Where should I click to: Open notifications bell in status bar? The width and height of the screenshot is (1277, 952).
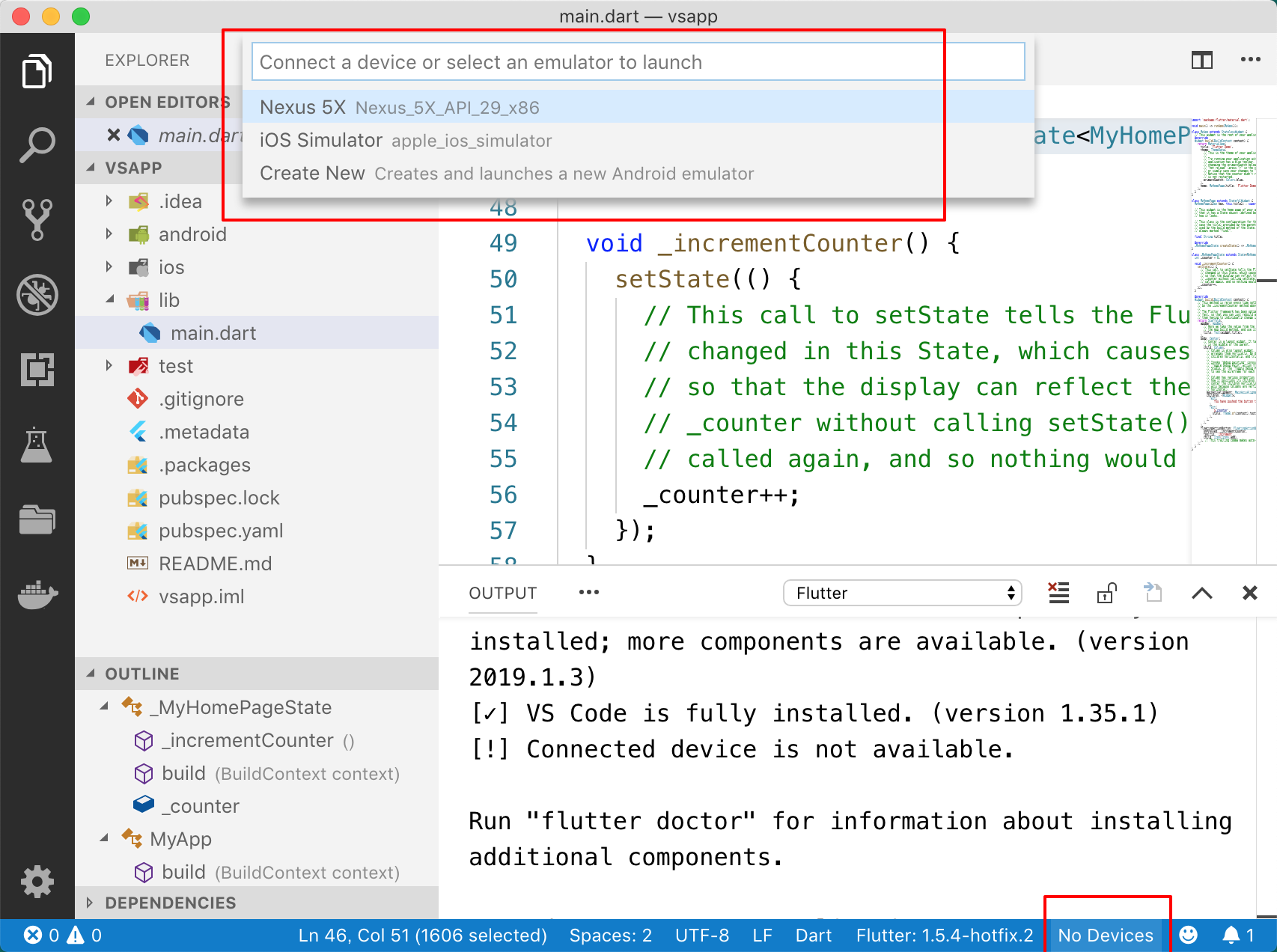click(1238, 935)
